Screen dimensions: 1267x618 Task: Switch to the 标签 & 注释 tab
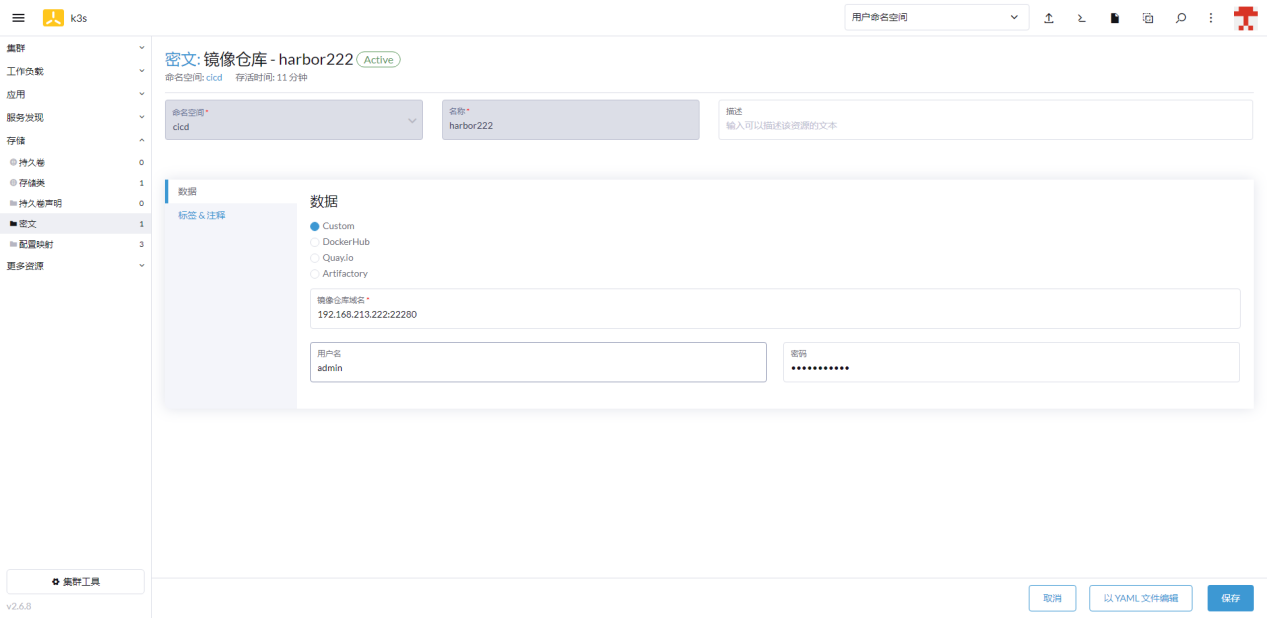202,215
